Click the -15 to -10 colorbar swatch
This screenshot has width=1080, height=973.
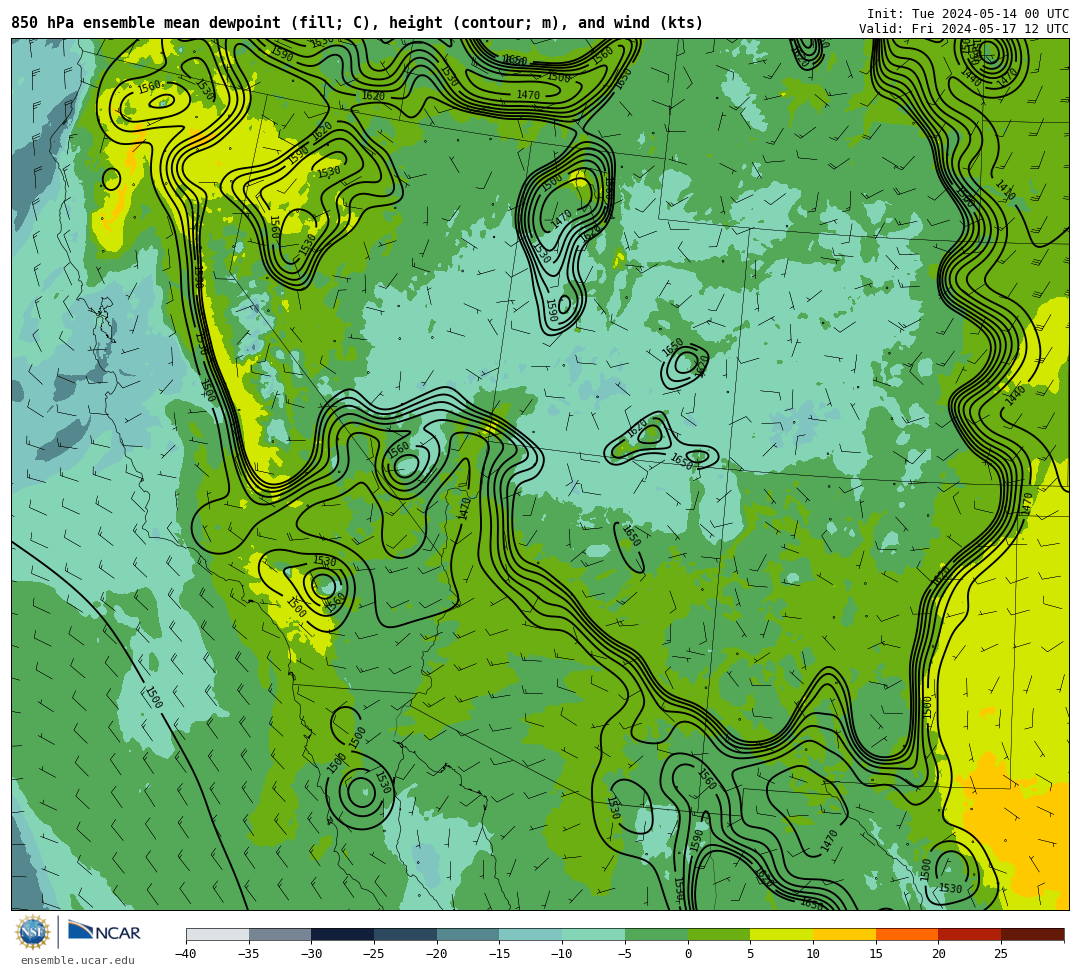pos(531,934)
